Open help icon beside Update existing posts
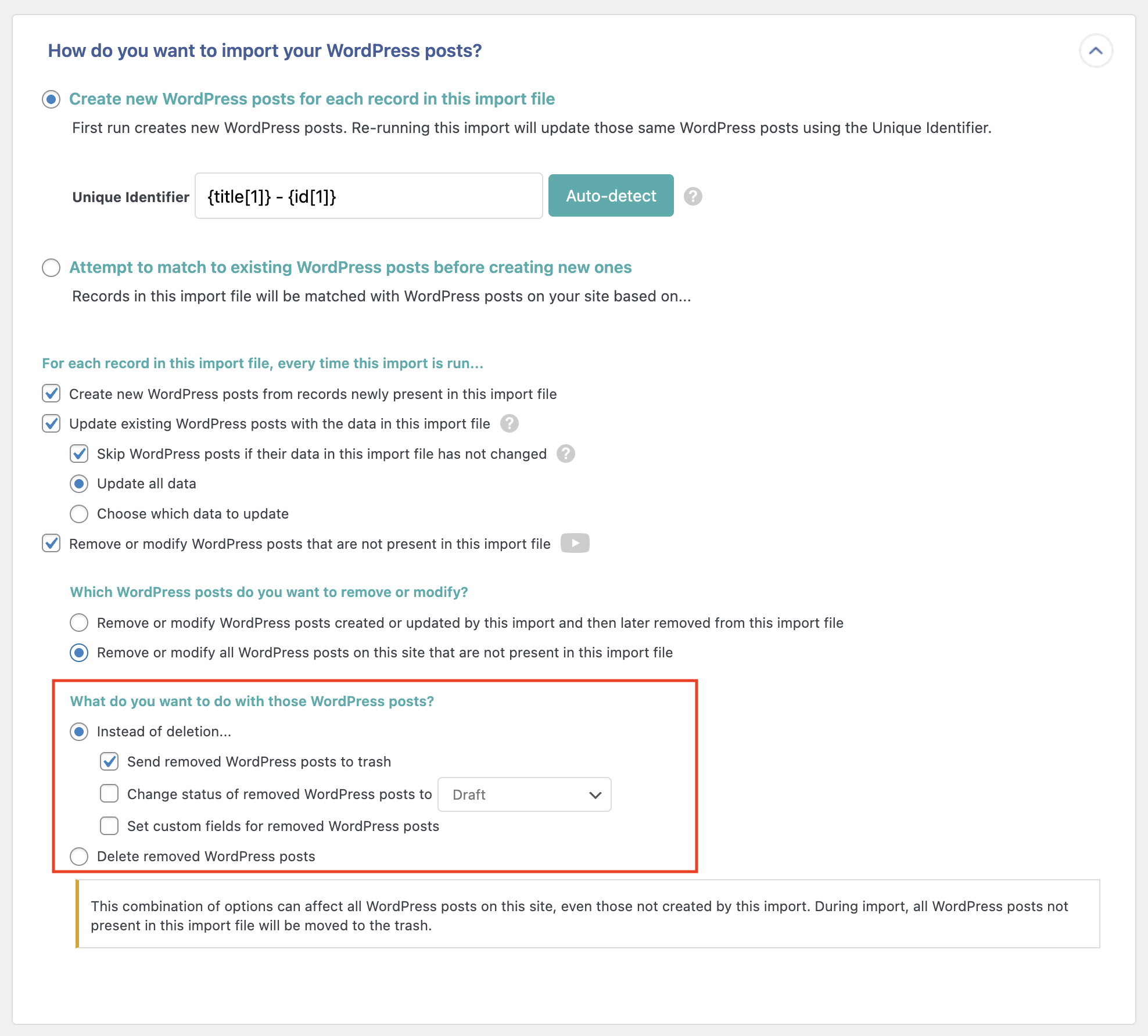This screenshot has height=1036, width=1148. pos(509,424)
